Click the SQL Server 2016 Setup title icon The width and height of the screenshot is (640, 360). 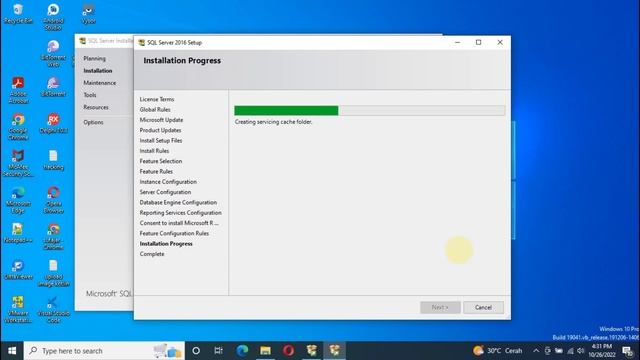[x=141, y=42]
